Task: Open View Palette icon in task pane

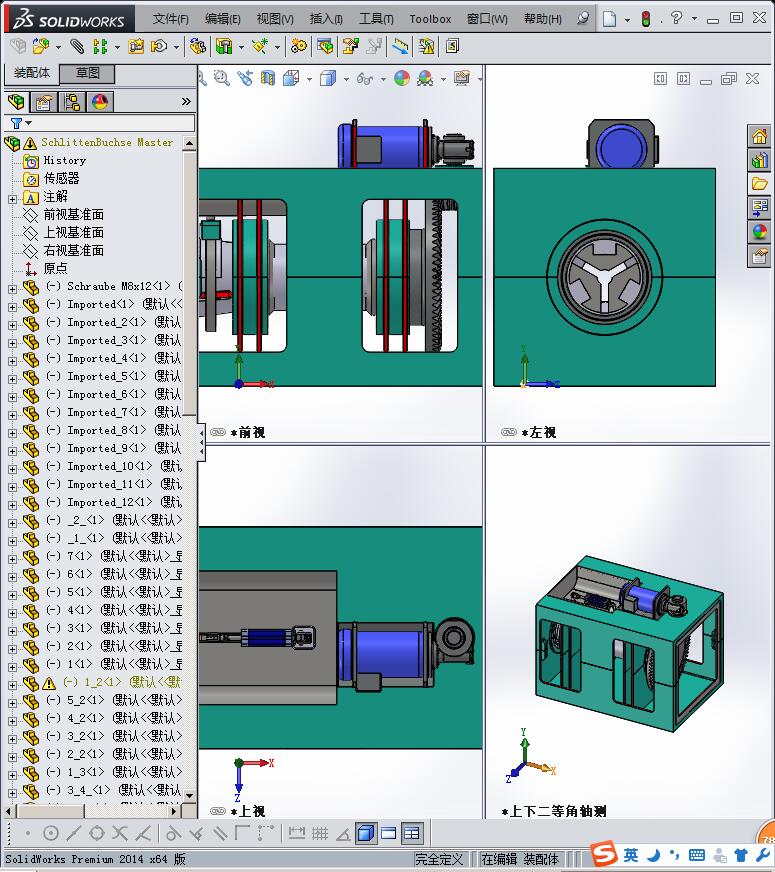Action: coord(759,207)
